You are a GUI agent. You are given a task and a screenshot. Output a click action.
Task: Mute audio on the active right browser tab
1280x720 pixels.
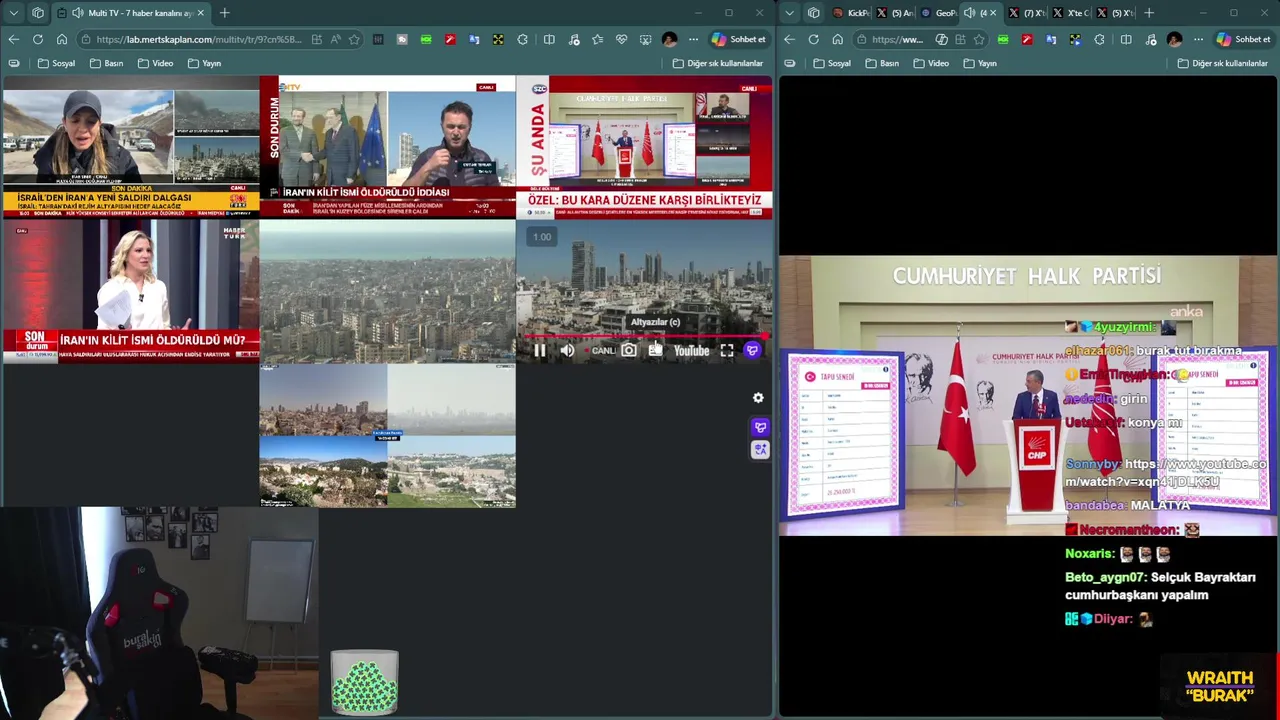point(969,13)
